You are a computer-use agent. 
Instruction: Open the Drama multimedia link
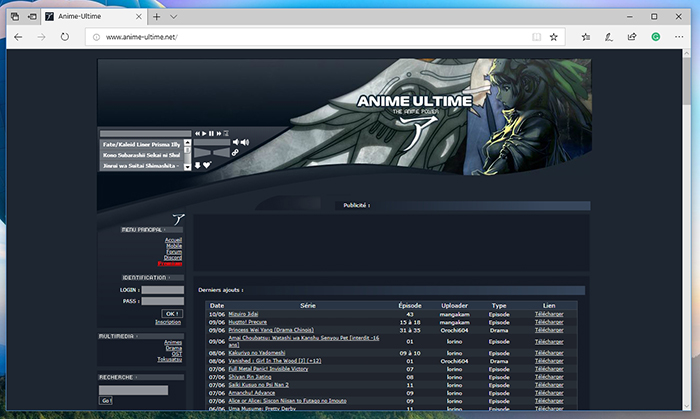click(x=174, y=348)
